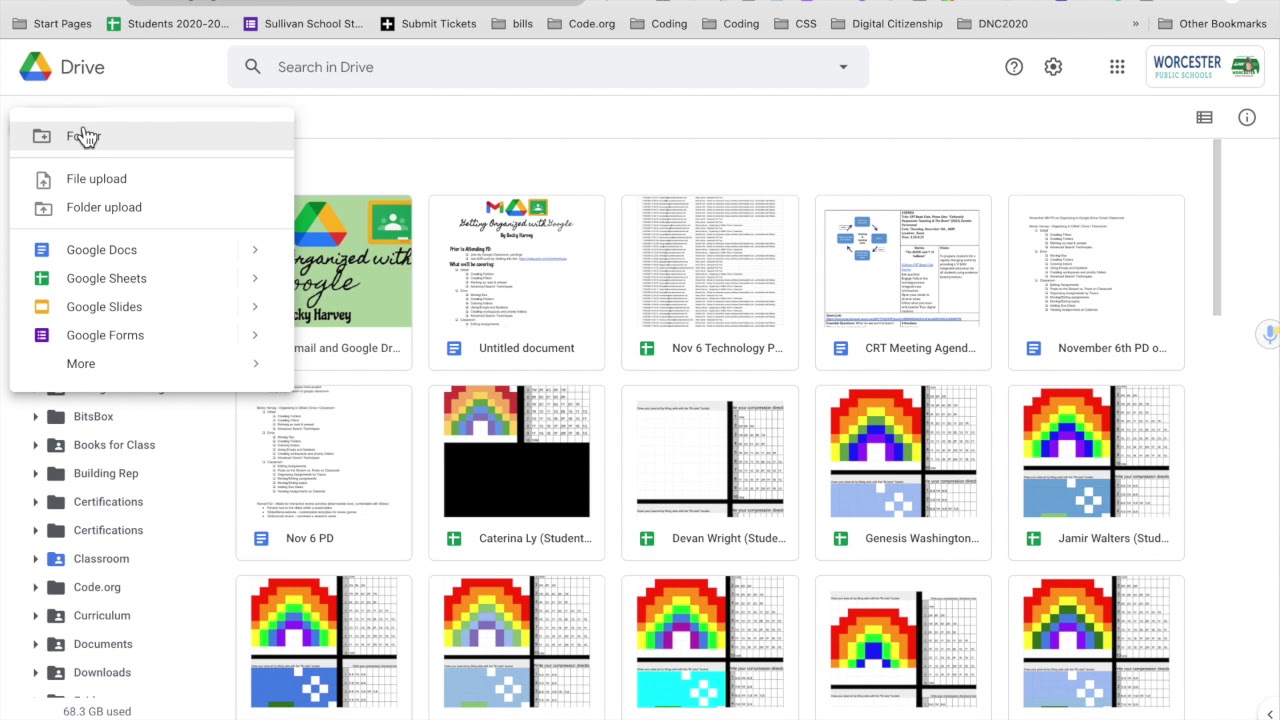Open the Google apps grid icon
This screenshot has width=1280, height=720.
click(x=1117, y=67)
